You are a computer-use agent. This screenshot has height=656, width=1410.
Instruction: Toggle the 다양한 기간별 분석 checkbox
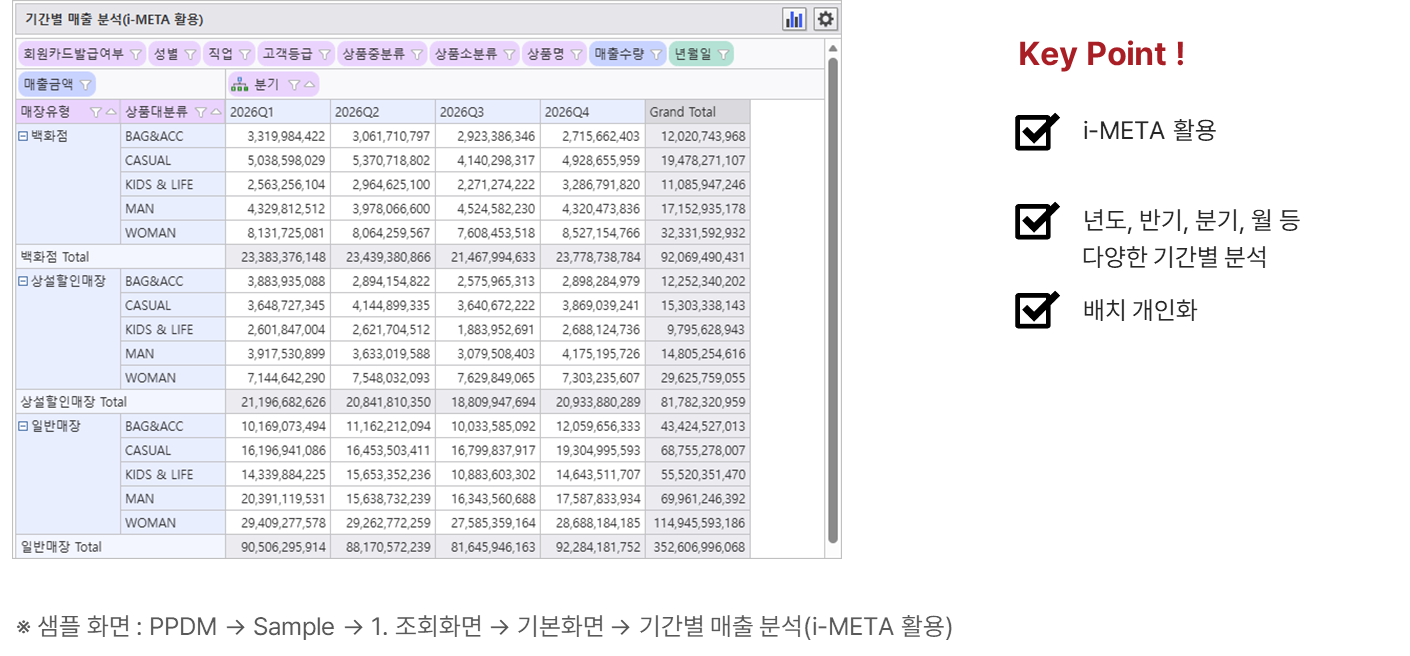[x=1036, y=221]
